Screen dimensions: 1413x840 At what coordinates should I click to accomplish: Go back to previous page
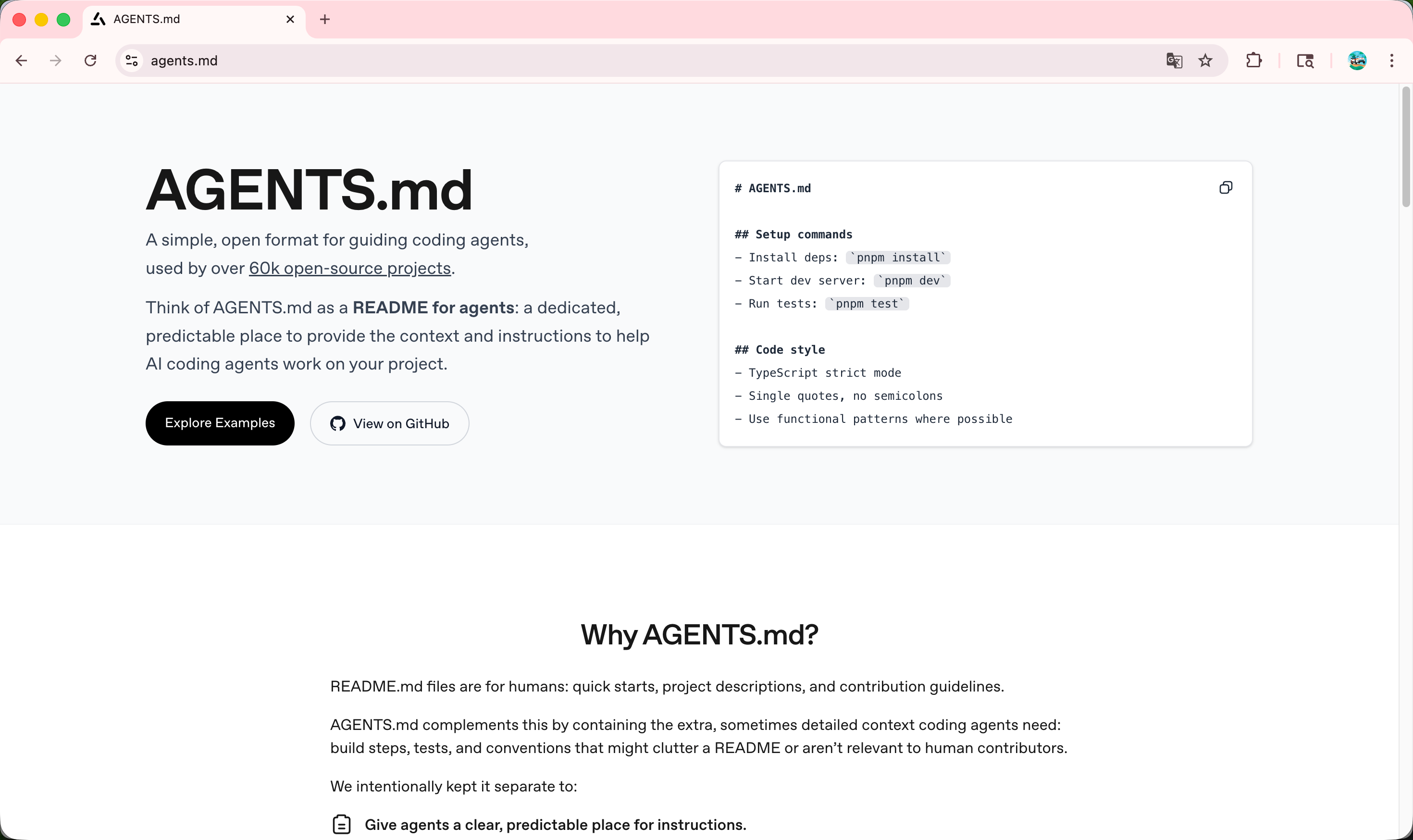tap(22, 61)
